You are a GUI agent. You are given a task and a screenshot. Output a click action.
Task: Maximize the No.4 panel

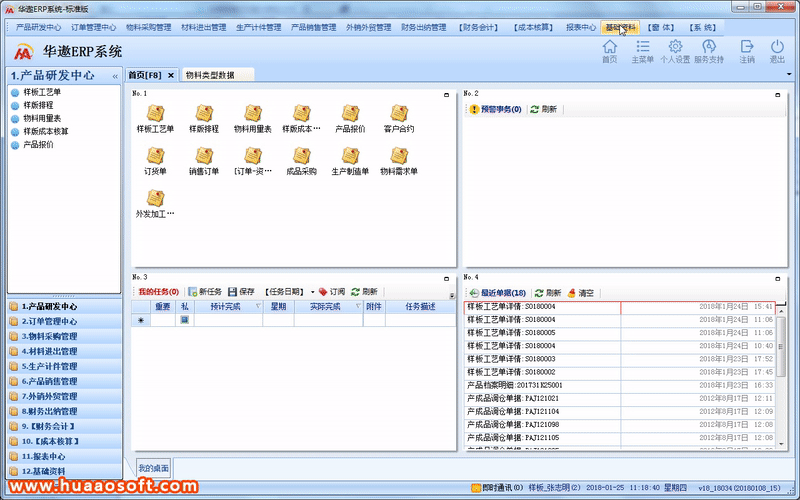778,279
